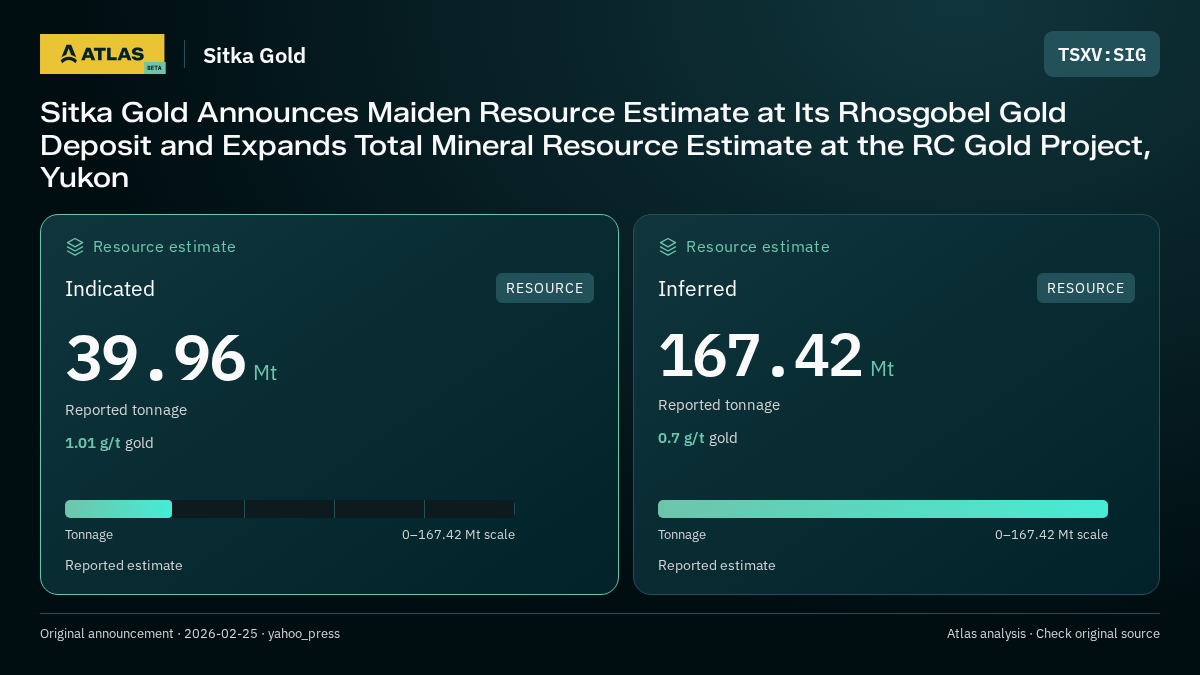Click the '1.01 g/t gold' grade text
The width and height of the screenshot is (1200, 675).
(x=109, y=443)
